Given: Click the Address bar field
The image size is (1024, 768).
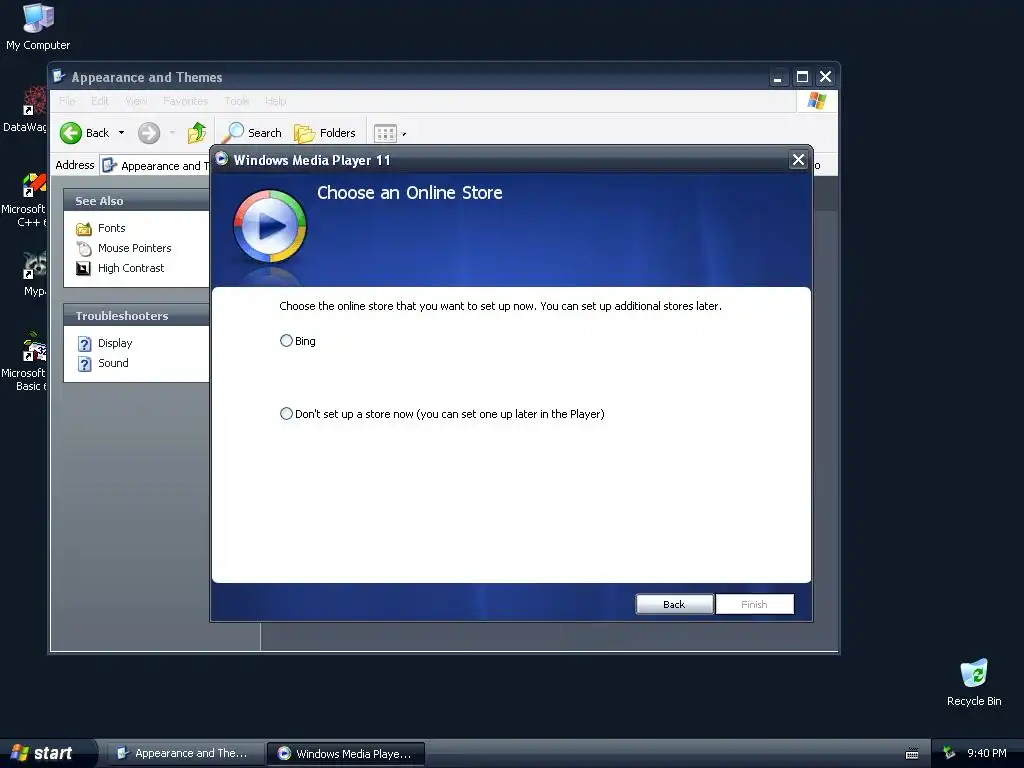Looking at the screenshot, I should (x=155, y=166).
